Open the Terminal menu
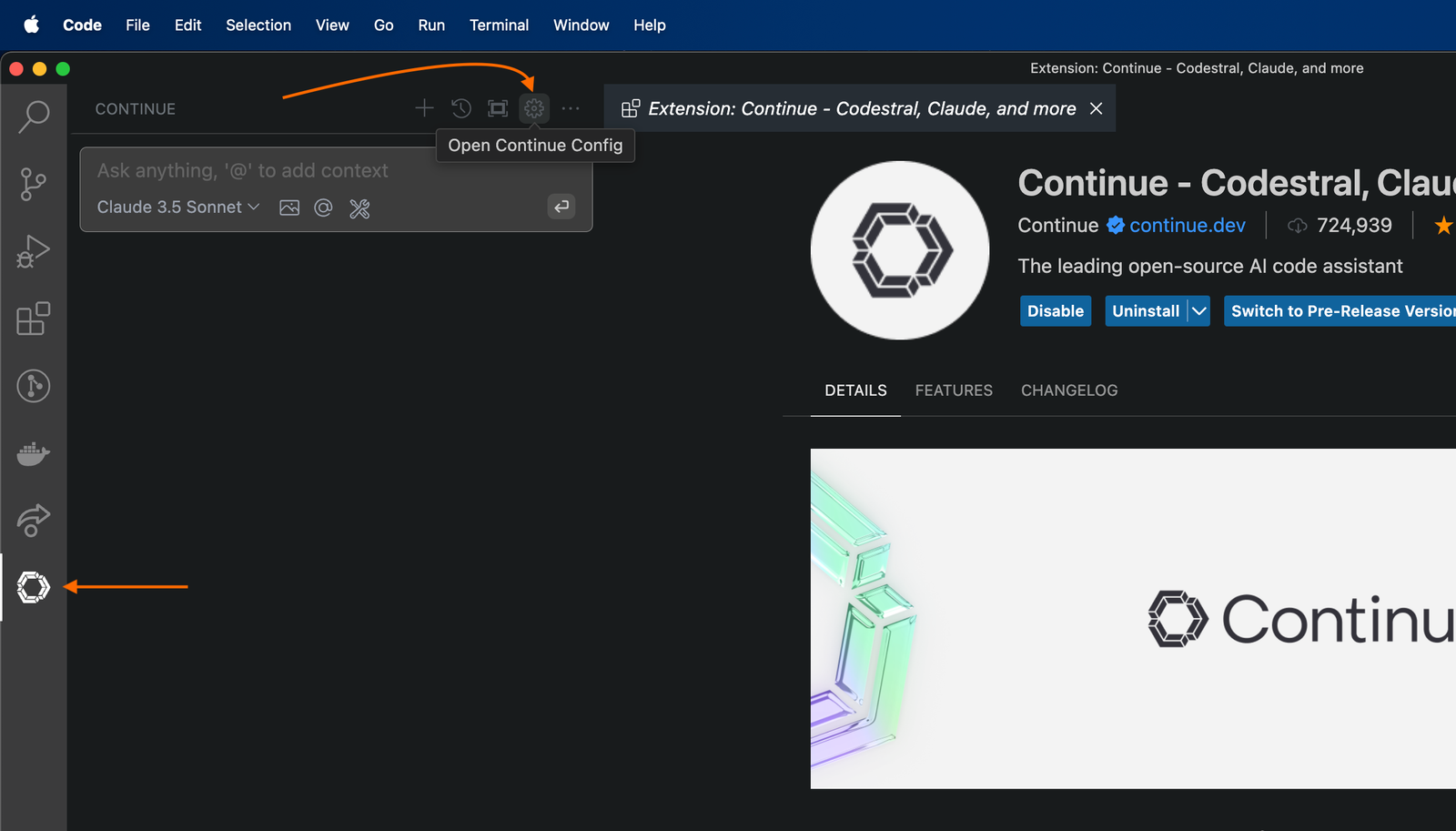The height and width of the screenshot is (831, 1456). (499, 25)
